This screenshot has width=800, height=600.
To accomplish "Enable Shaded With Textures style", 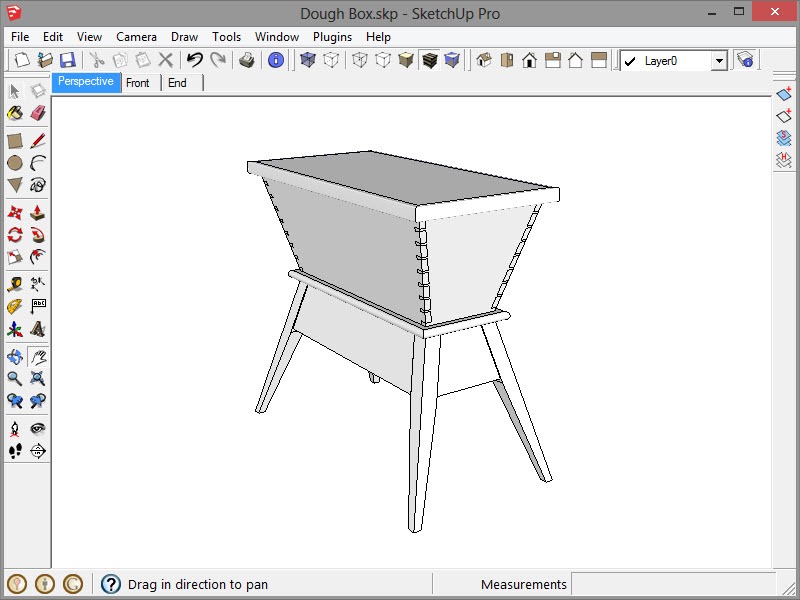I will pyautogui.click(x=429, y=61).
